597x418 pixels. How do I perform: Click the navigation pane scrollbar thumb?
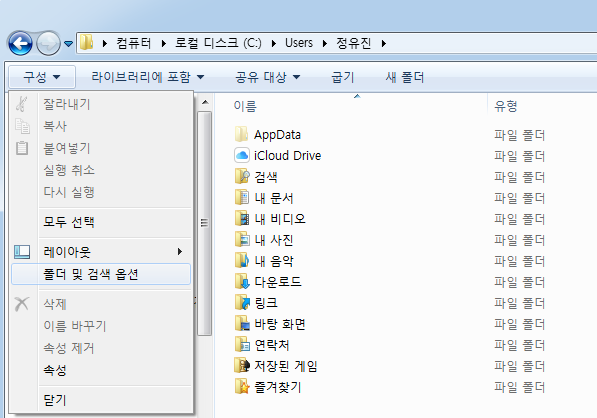204,223
